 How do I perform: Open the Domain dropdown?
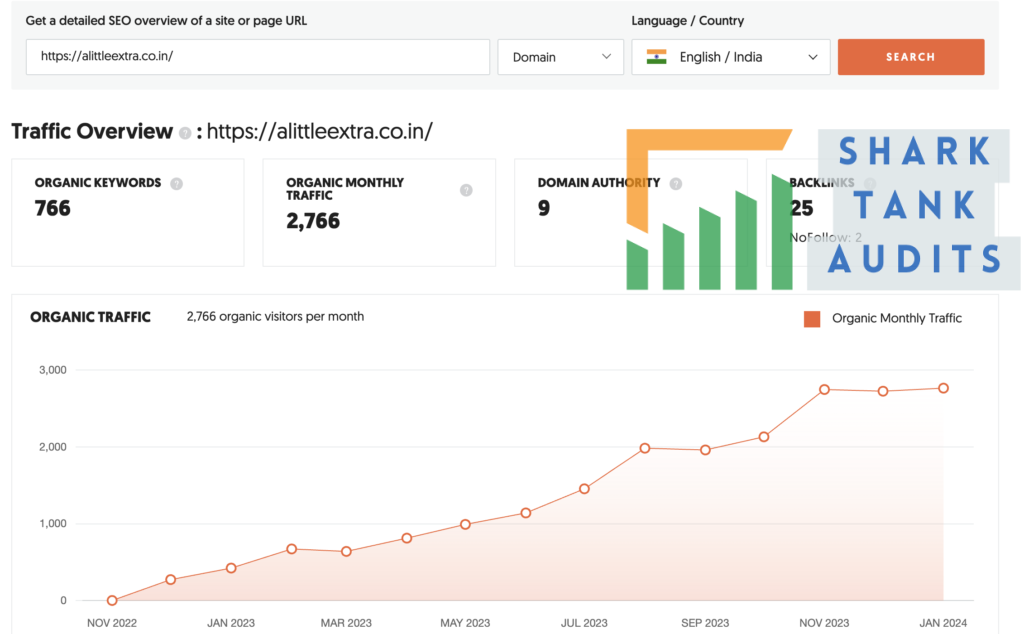click(x=560, y=57)
